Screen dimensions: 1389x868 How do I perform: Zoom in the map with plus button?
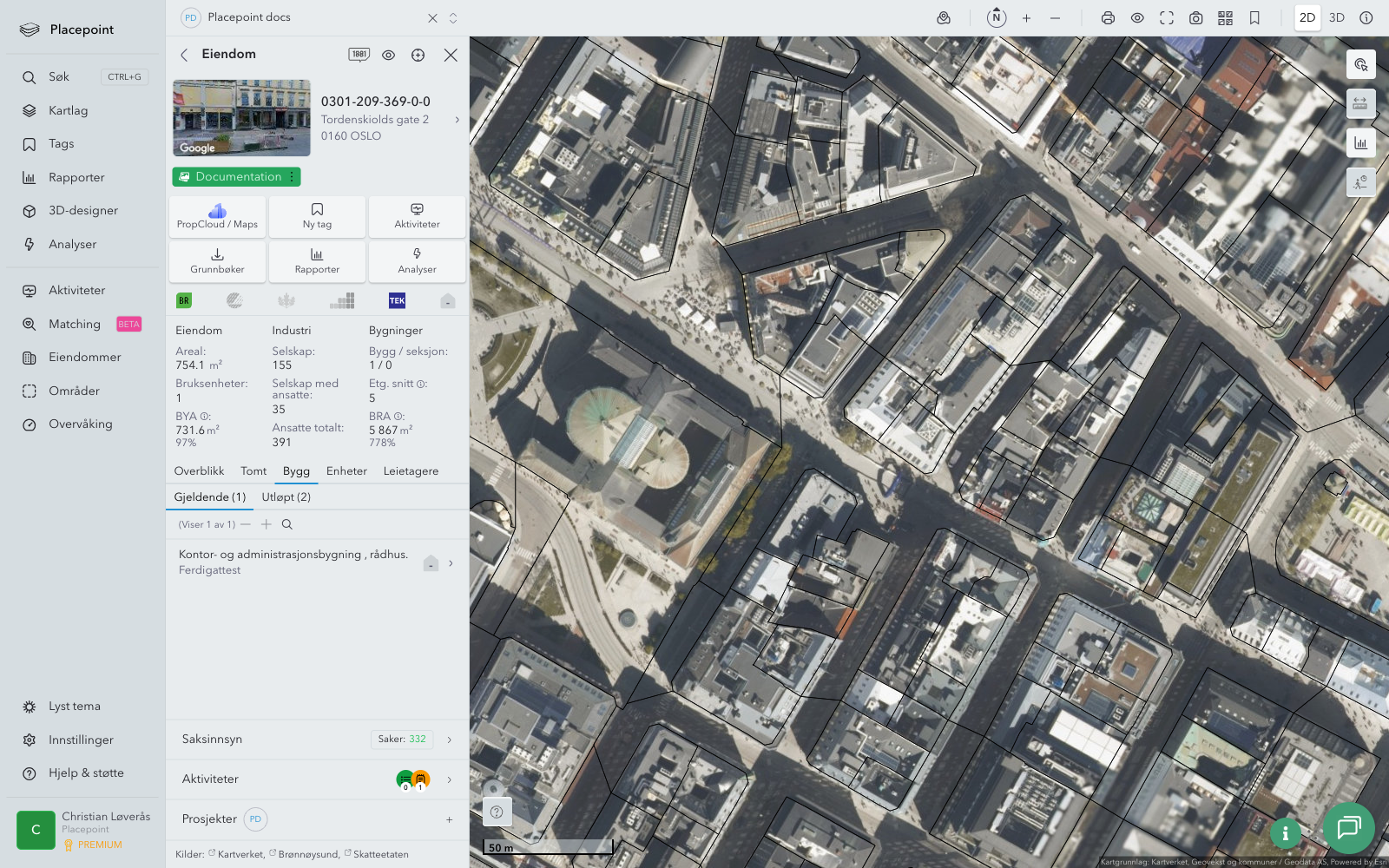pyautogui.click(x=1026, y=18)
